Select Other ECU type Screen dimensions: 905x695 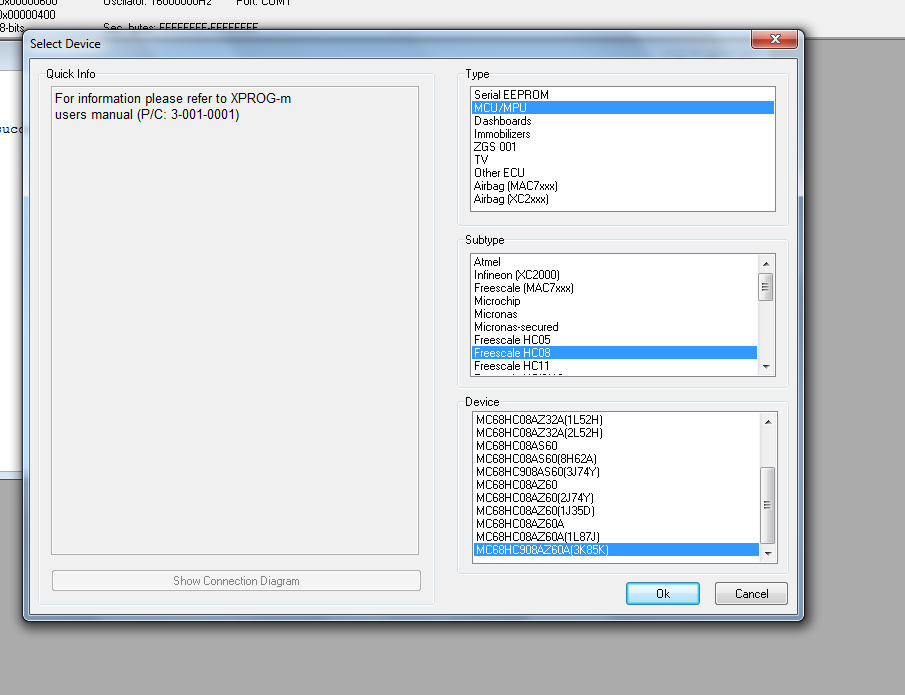tap(623, 173)
